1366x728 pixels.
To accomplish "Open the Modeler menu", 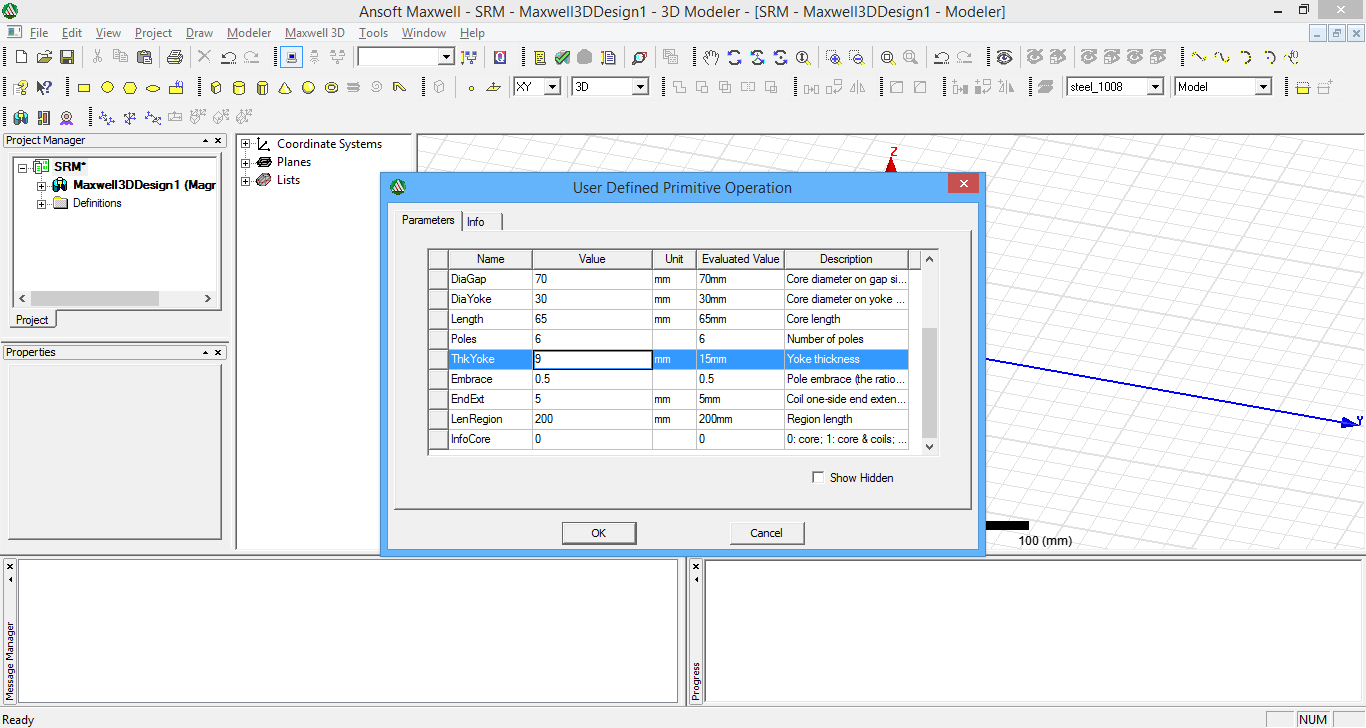I will click(249, 33).
